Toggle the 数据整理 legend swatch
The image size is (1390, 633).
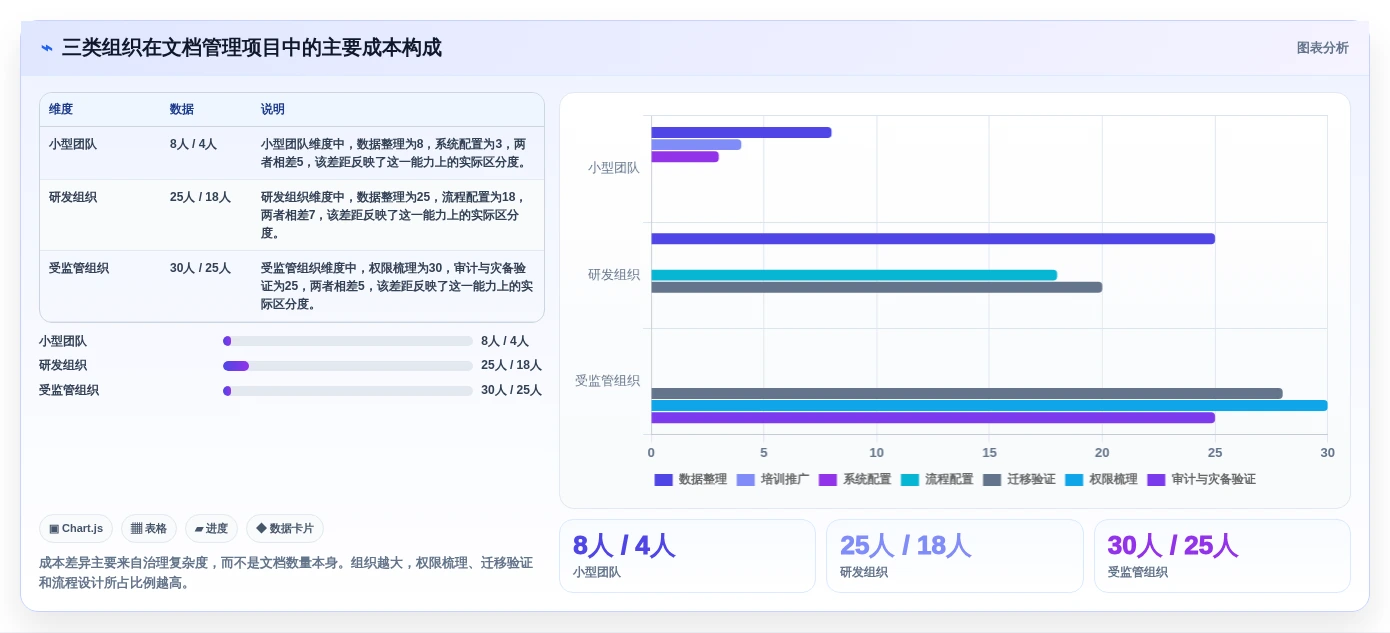[x=664, y=480]
